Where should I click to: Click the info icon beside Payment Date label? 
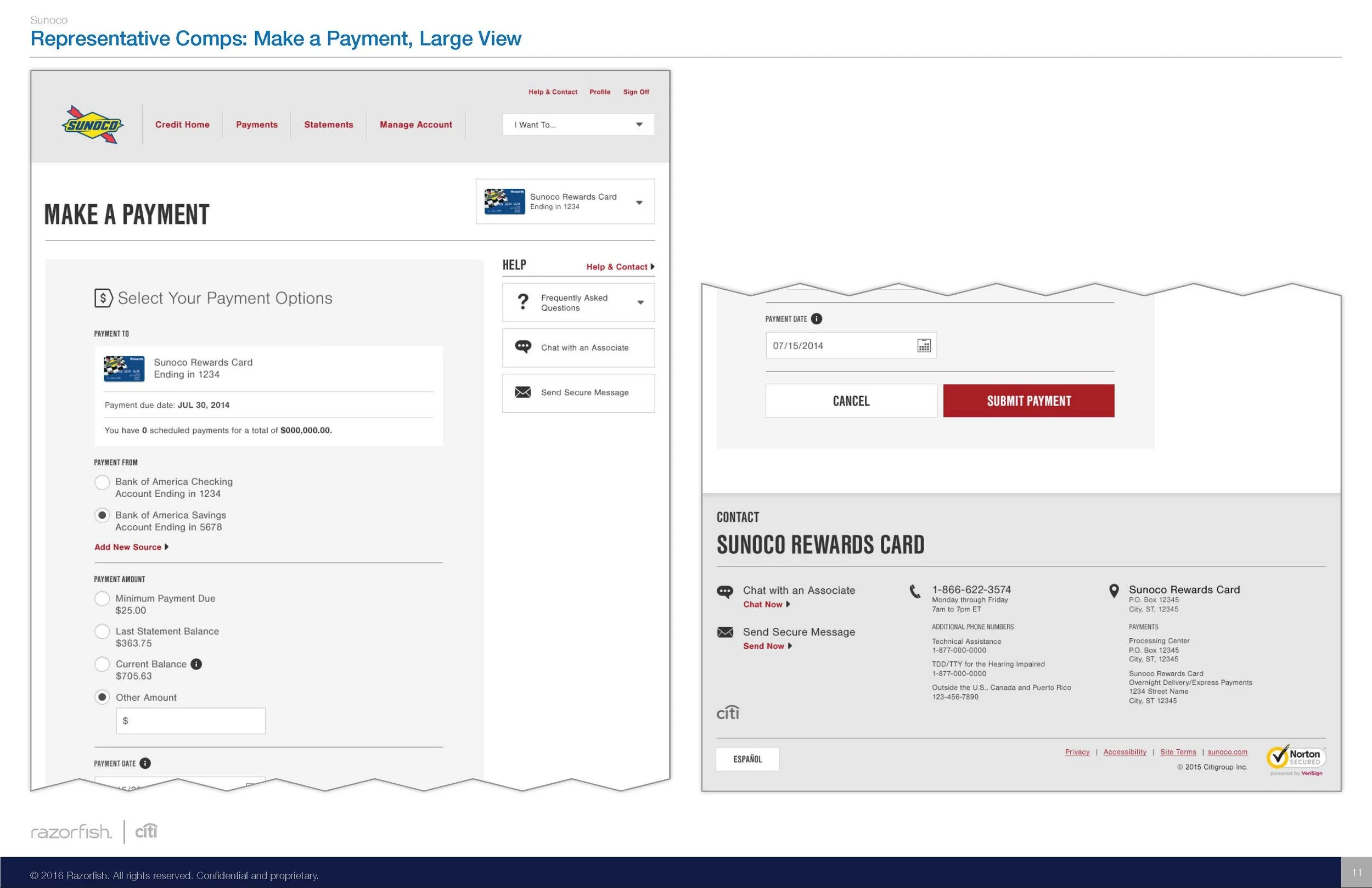click(x=816, y=319)
